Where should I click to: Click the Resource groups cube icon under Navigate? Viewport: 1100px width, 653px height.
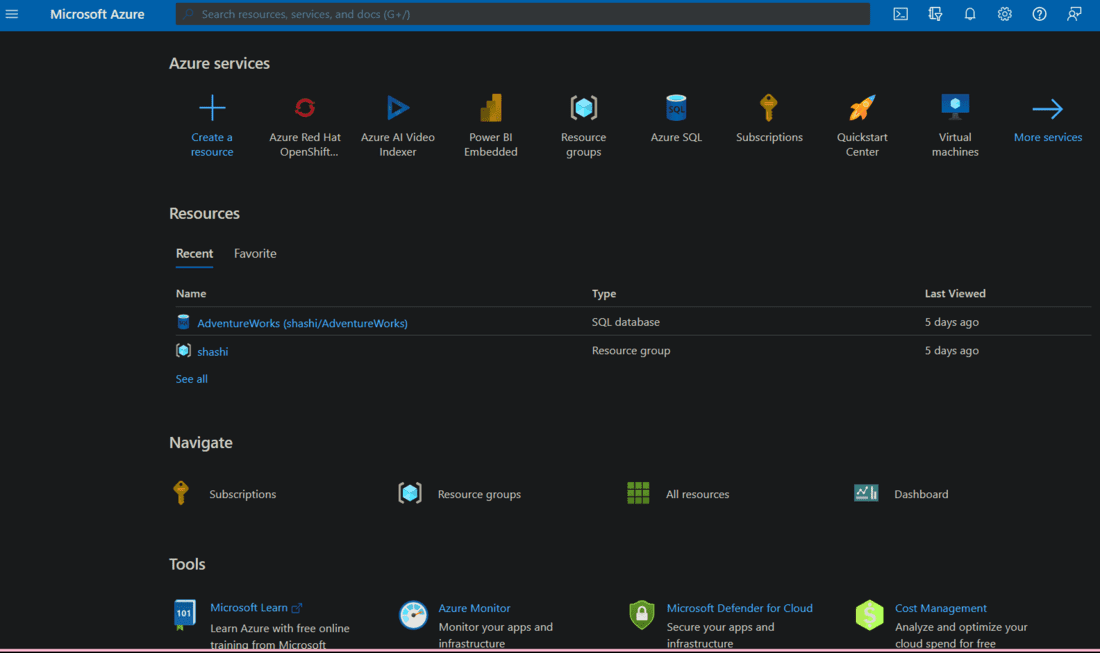[410, 493]
